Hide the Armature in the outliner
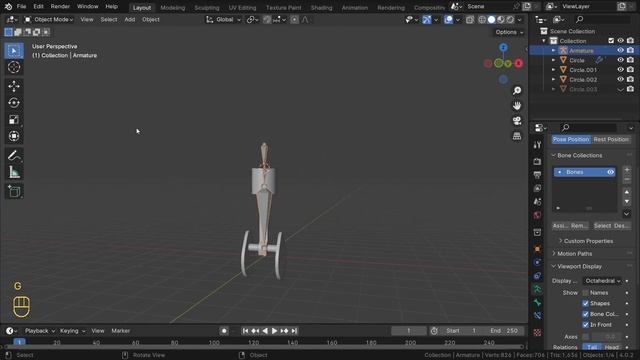Image resolution: width=640 pixels, height=360 pixels. click(620, 51)
